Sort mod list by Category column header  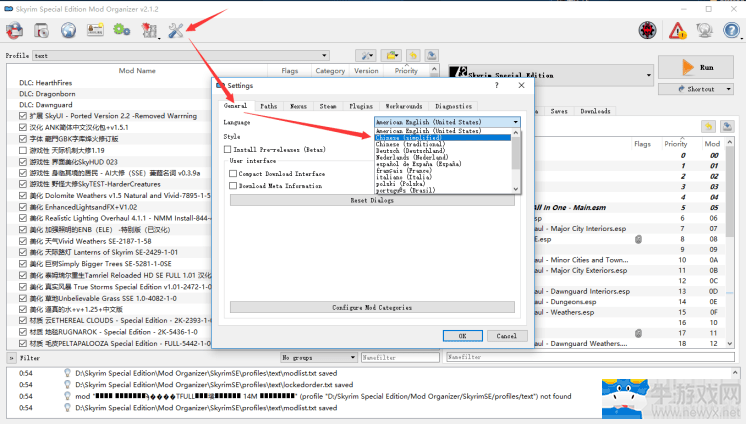click(x=330, y=70)
